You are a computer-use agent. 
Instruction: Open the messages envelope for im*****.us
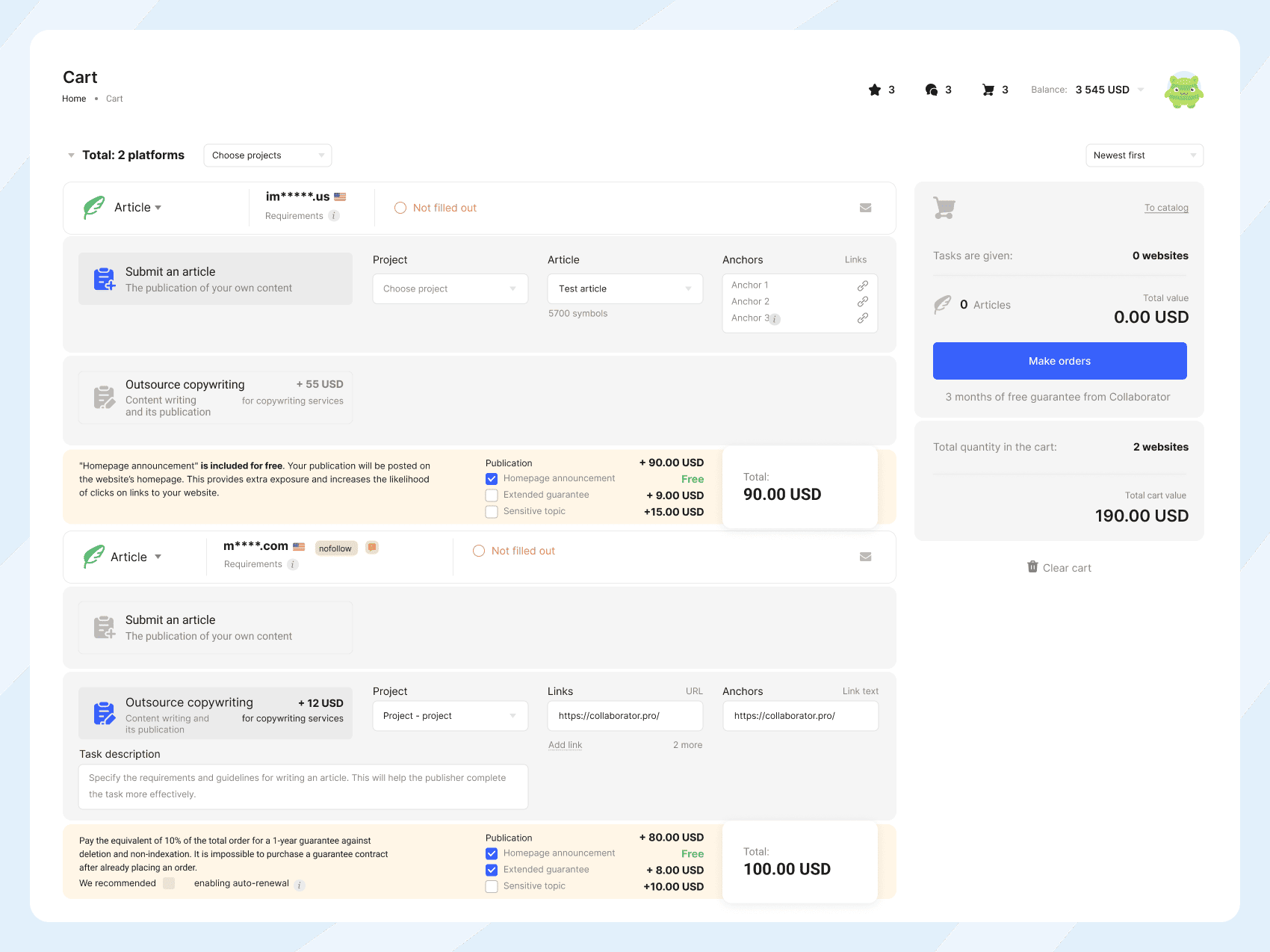point(865,207)
